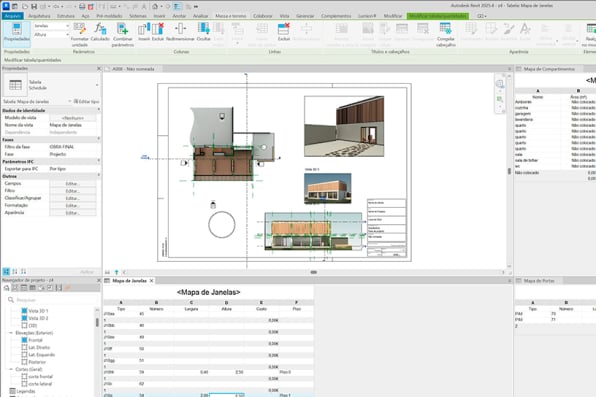Screen dimensions: 596x397
Task: Switch to the Colaborar ribbon tab
Action: click(262, 16)
